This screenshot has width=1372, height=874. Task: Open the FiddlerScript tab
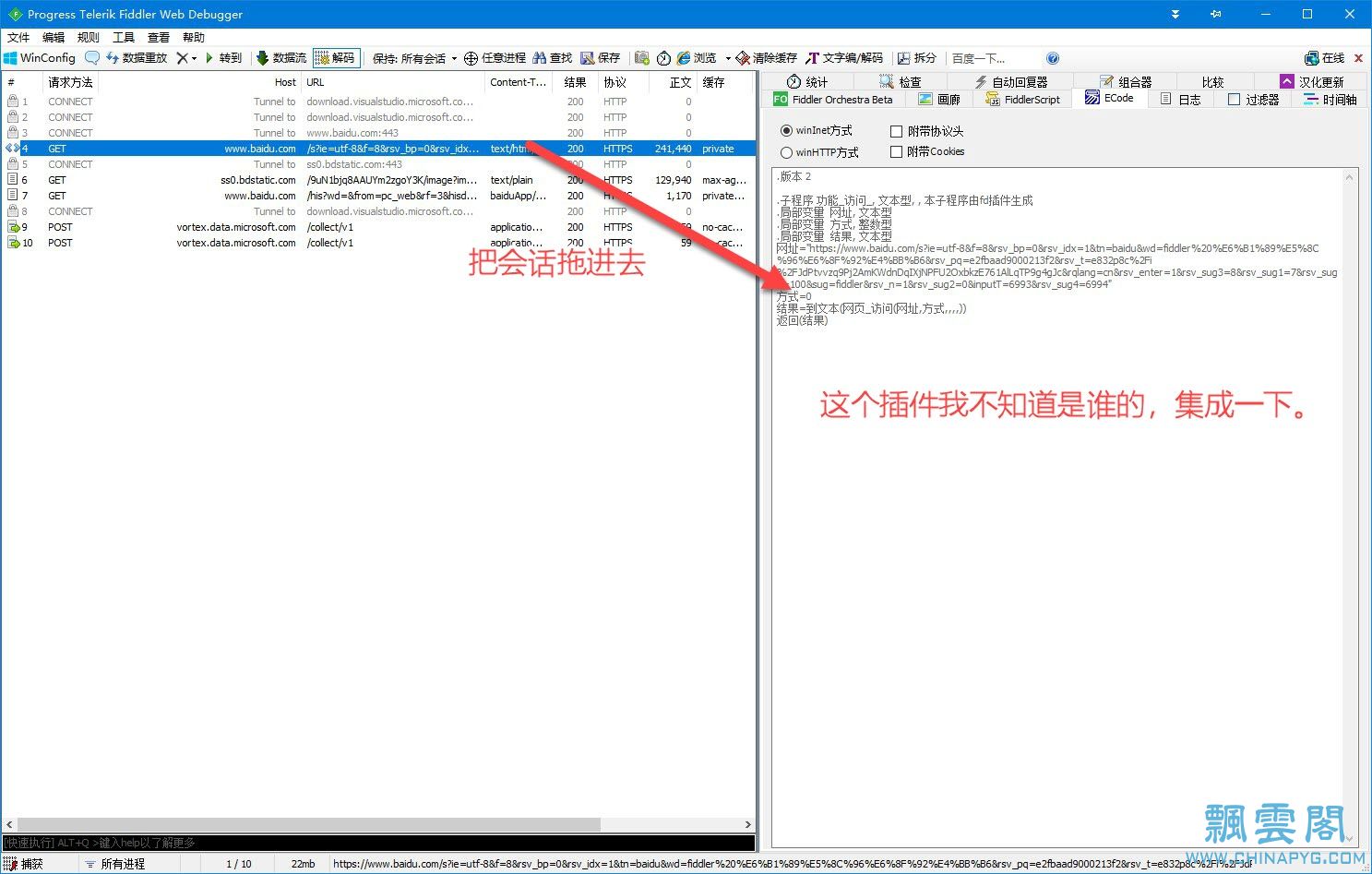tap(1023, 100)
